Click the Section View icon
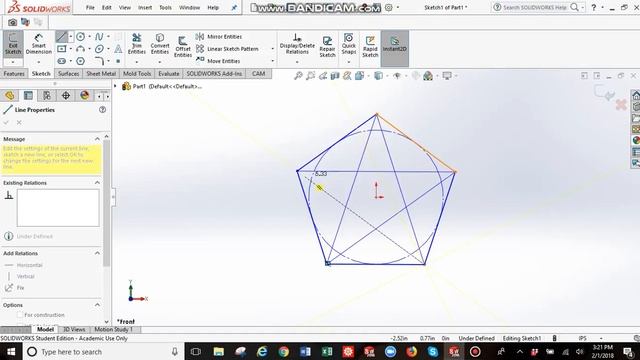Screen dimensions: 640x360 (x=335, y=76)
